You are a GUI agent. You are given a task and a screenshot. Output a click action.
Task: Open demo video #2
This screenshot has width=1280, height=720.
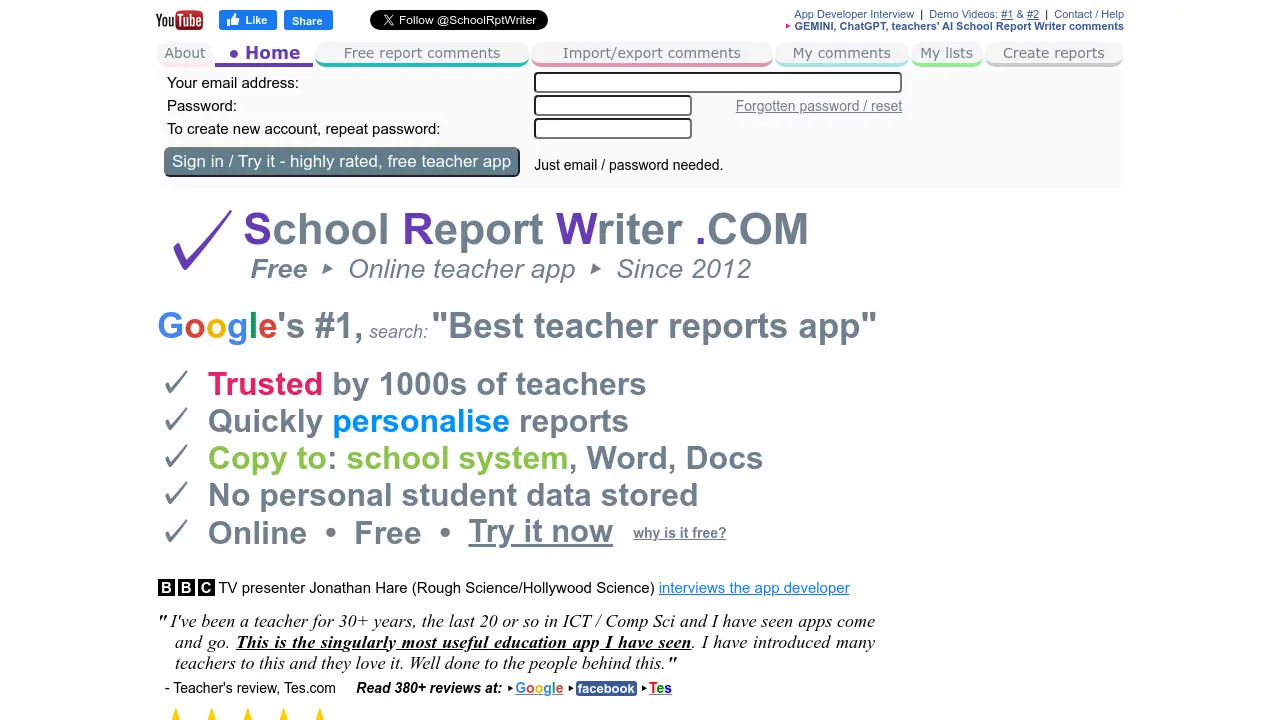point(1033,14)
